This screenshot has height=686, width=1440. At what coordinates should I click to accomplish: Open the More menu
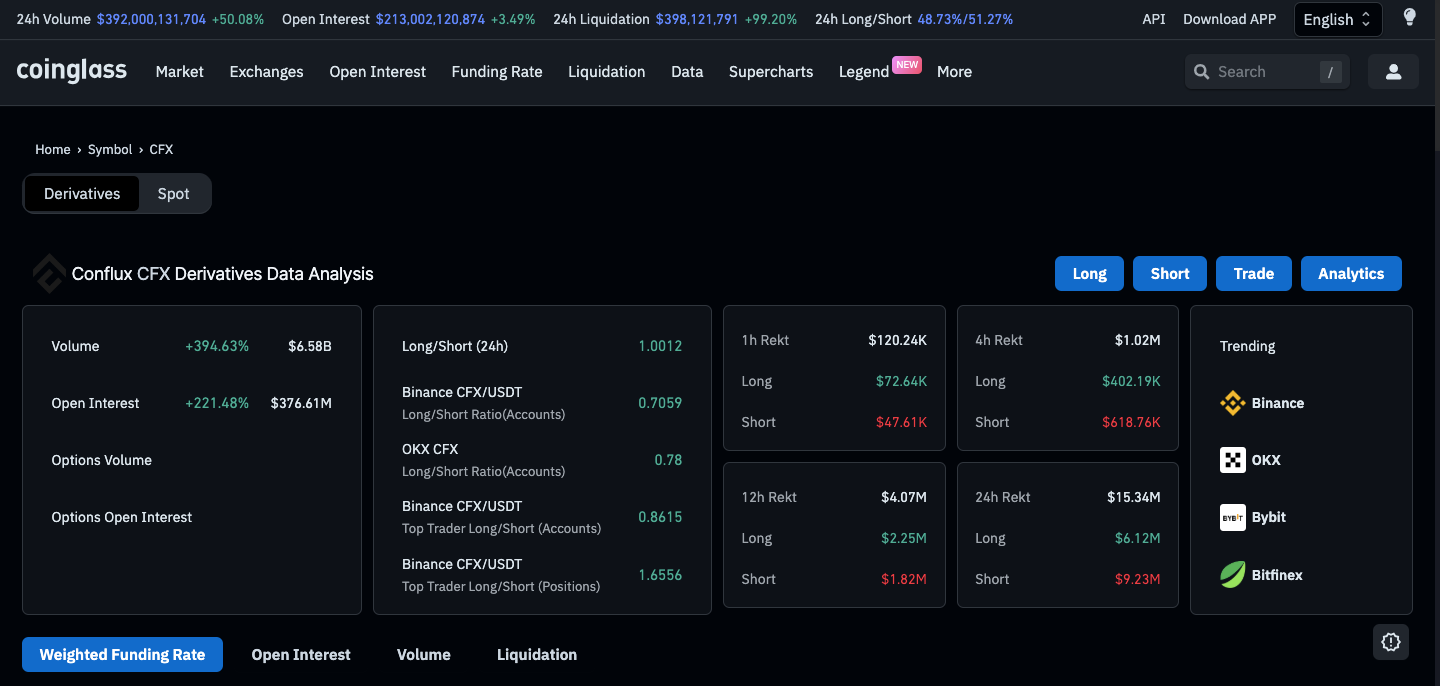tap(954, 72)
